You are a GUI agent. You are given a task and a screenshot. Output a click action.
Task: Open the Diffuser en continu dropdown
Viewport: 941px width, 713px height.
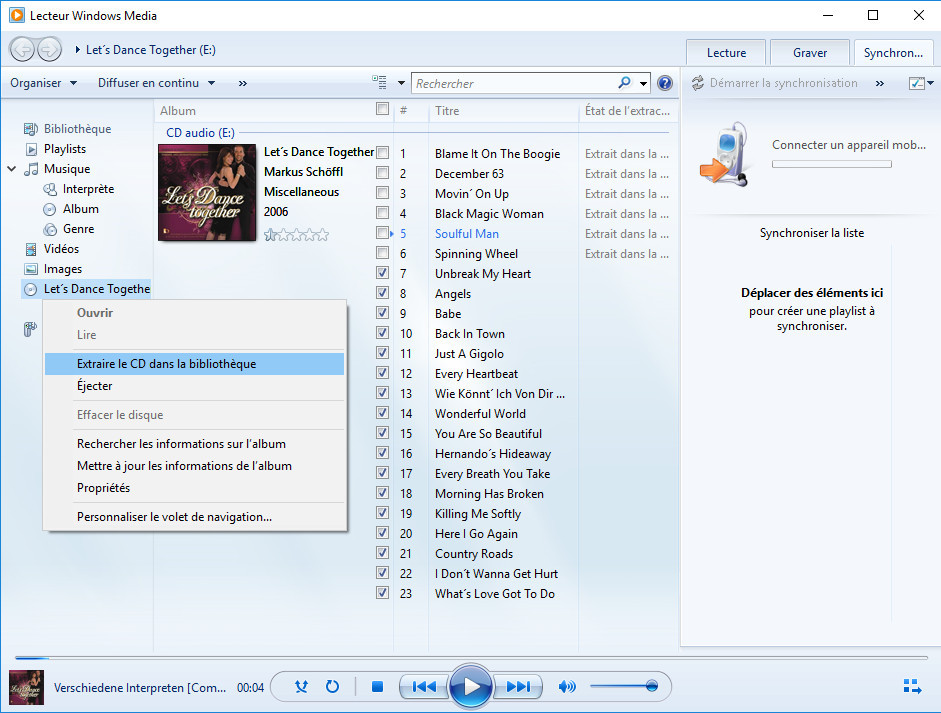point(156,83)
